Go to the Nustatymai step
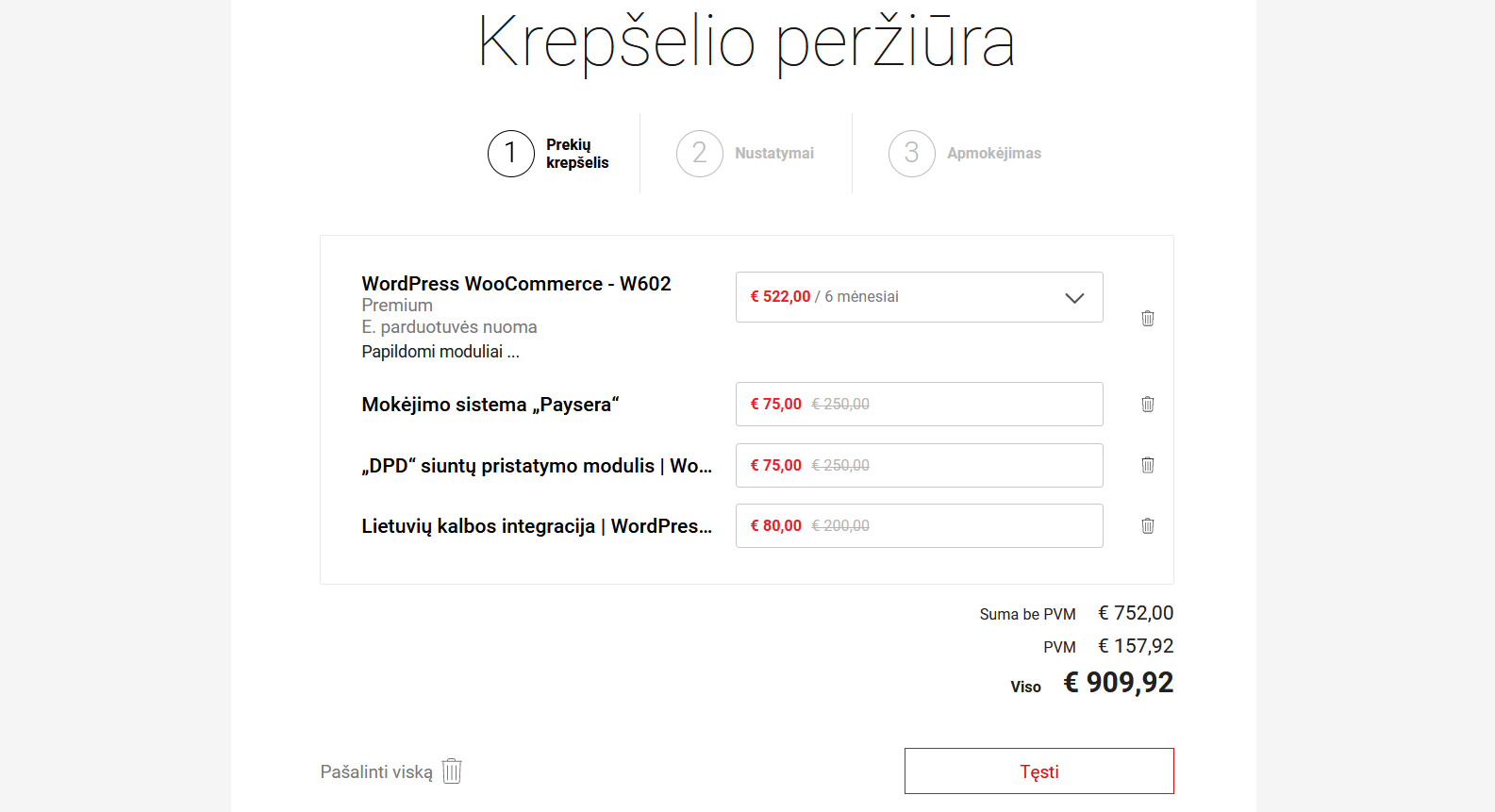 (x=774, y=154)
